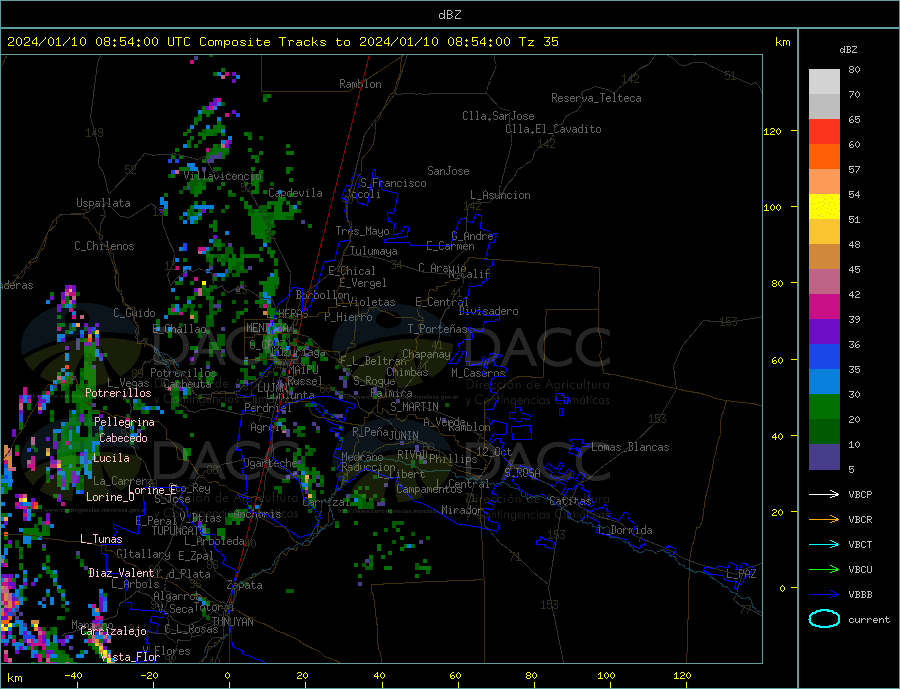Click the 'Uspallata' map label
The width and height of the screenshot is (900, 689).
[x=103, y=203]
